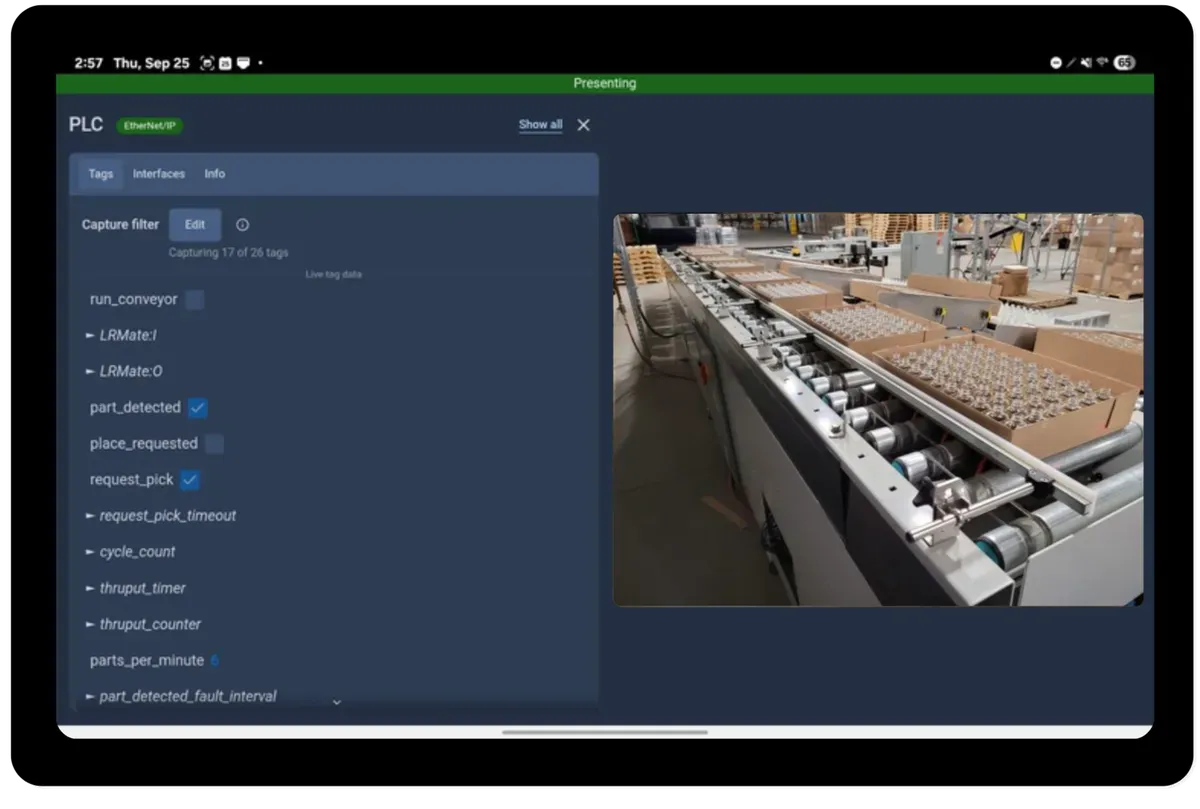Tap the stylus icon in the status bar
Screen dimensions: 1200x809
click(x=1072, y=62)
